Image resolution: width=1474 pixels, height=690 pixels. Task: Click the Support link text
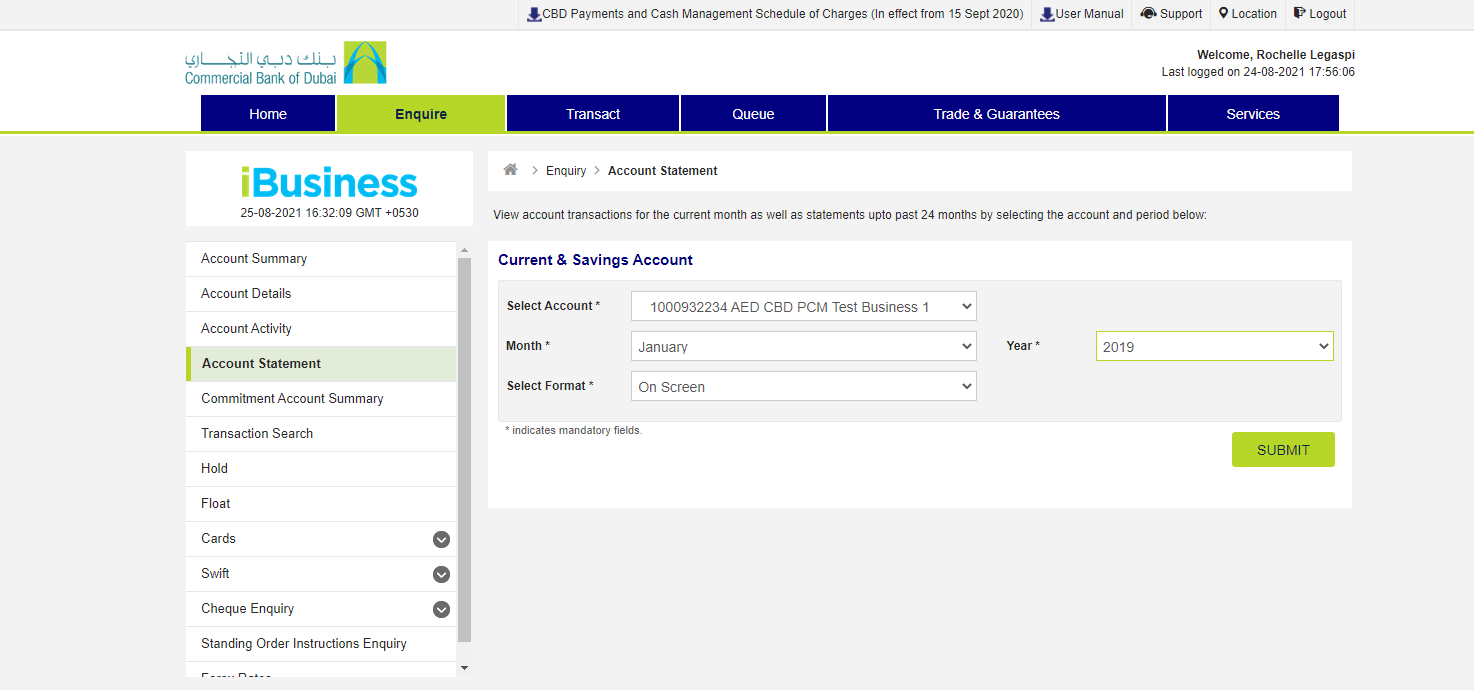[1181, 14]
